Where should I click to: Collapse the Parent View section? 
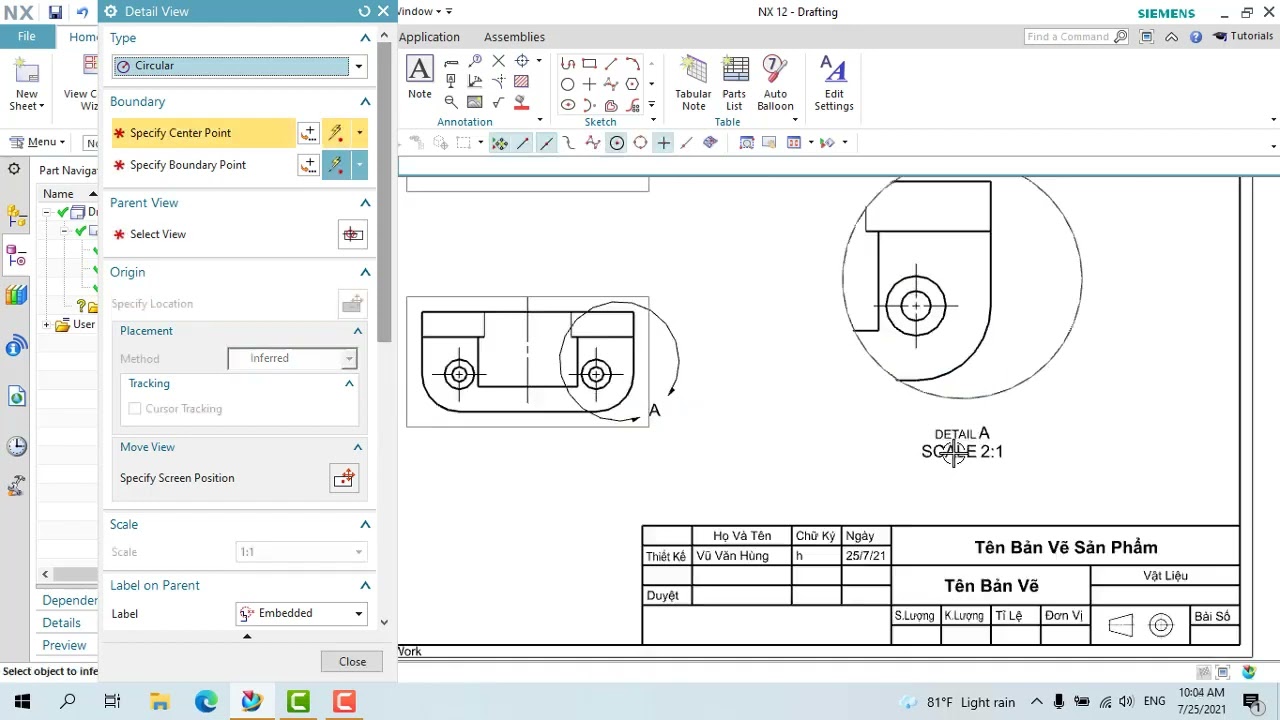point(365,203)
